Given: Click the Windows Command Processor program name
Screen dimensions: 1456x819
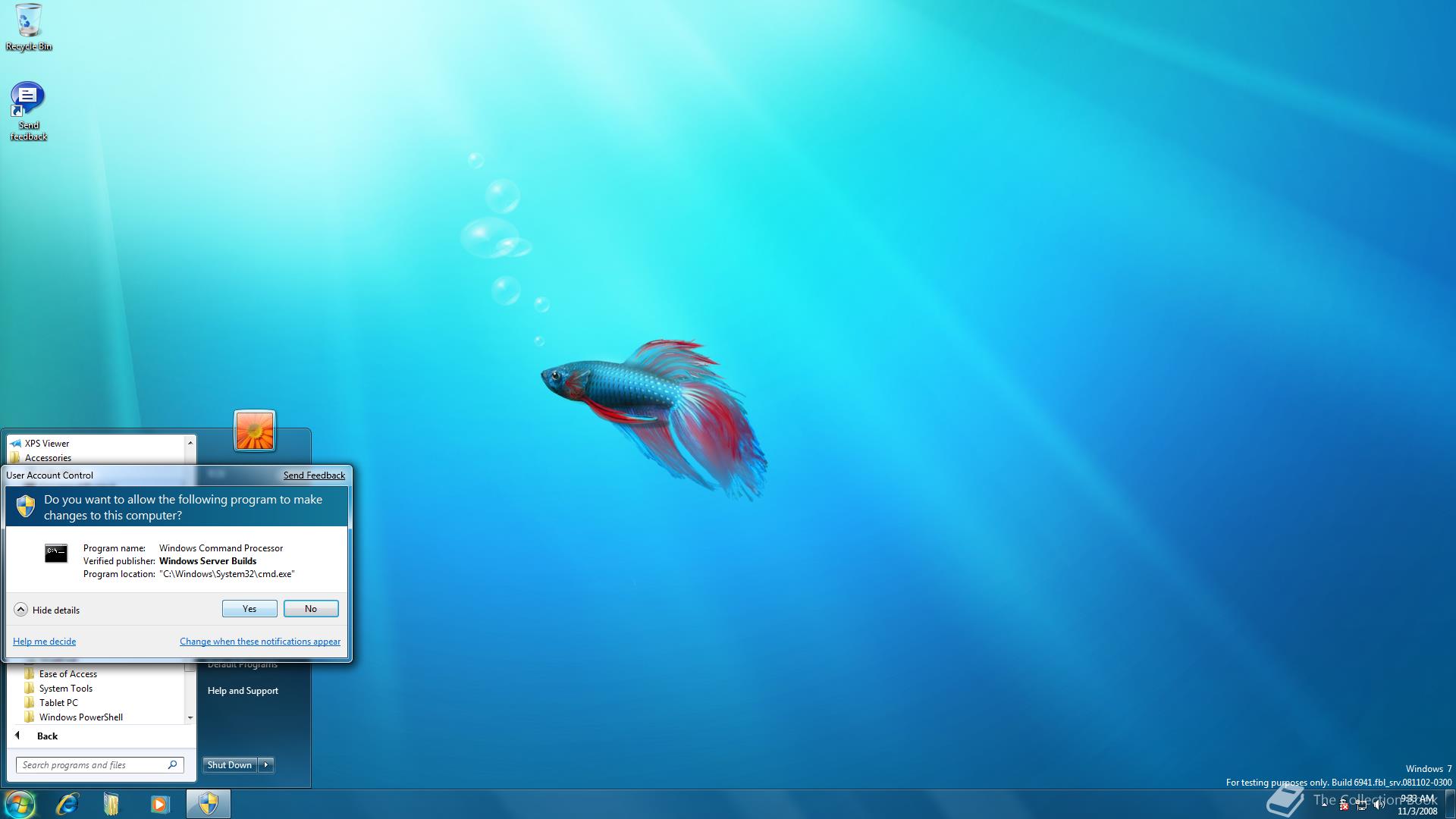Looking at the screenshot, I should point(221,548).
